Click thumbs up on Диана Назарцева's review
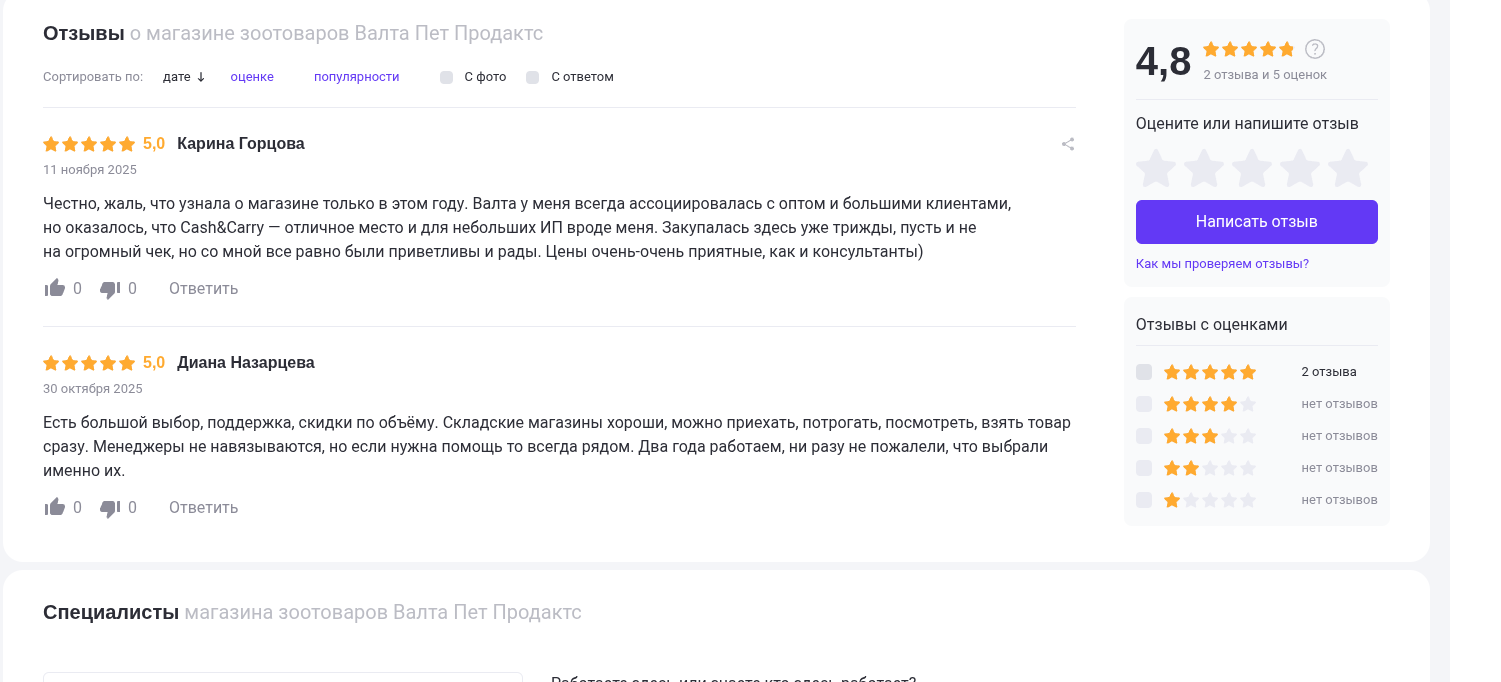 (54, 508)
